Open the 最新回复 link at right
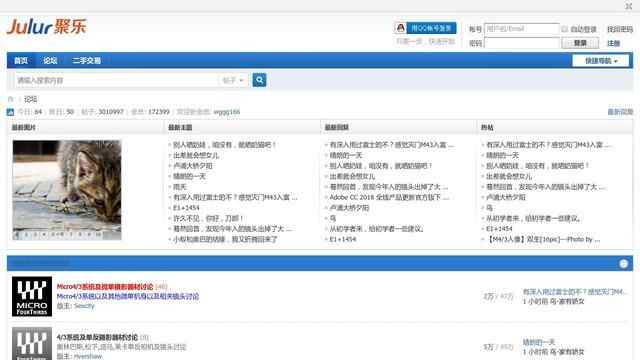Screen dimensions: 640x360 620,112
